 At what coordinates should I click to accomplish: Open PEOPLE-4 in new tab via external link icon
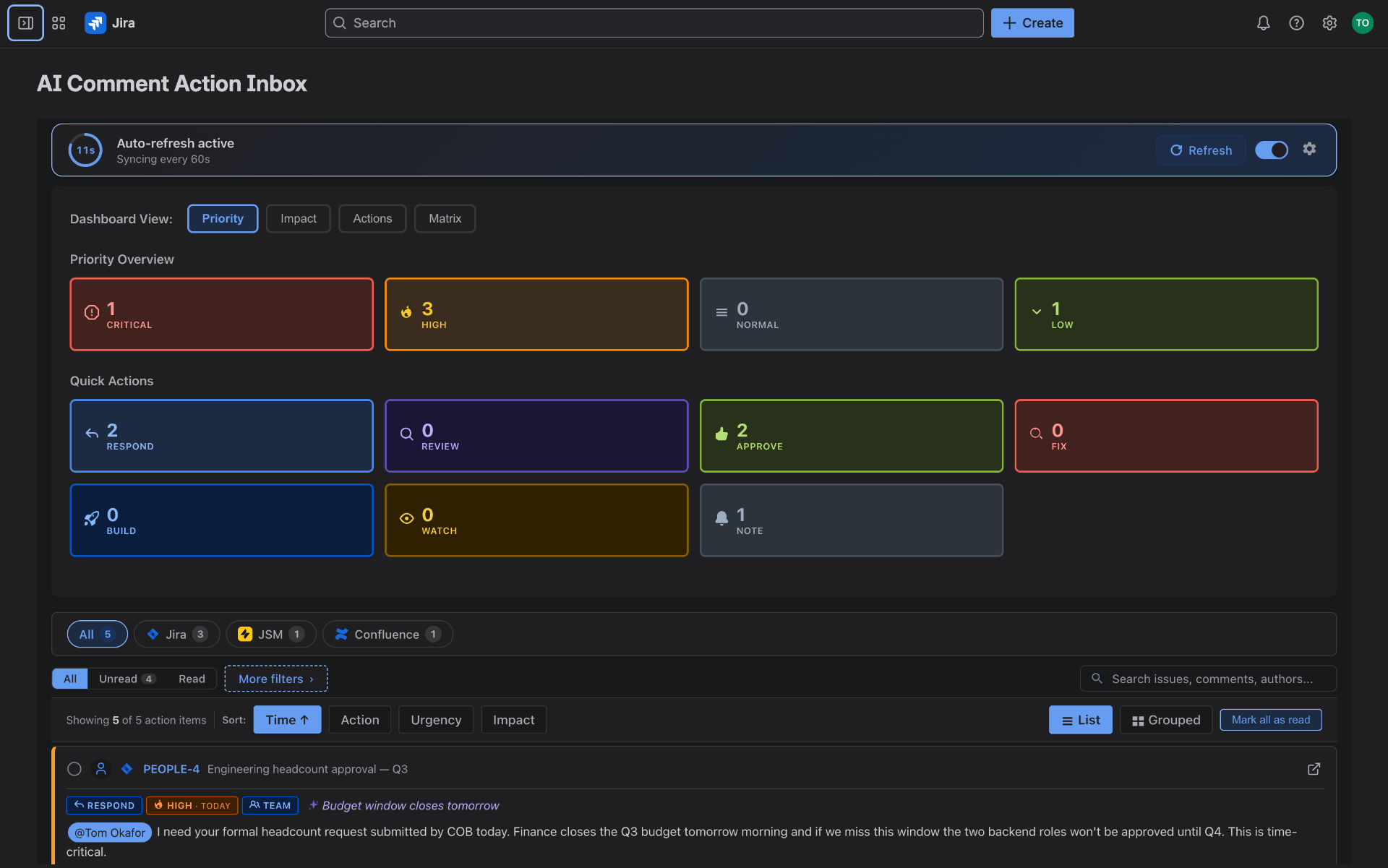pyautogui.click(x=1314, y=769)
